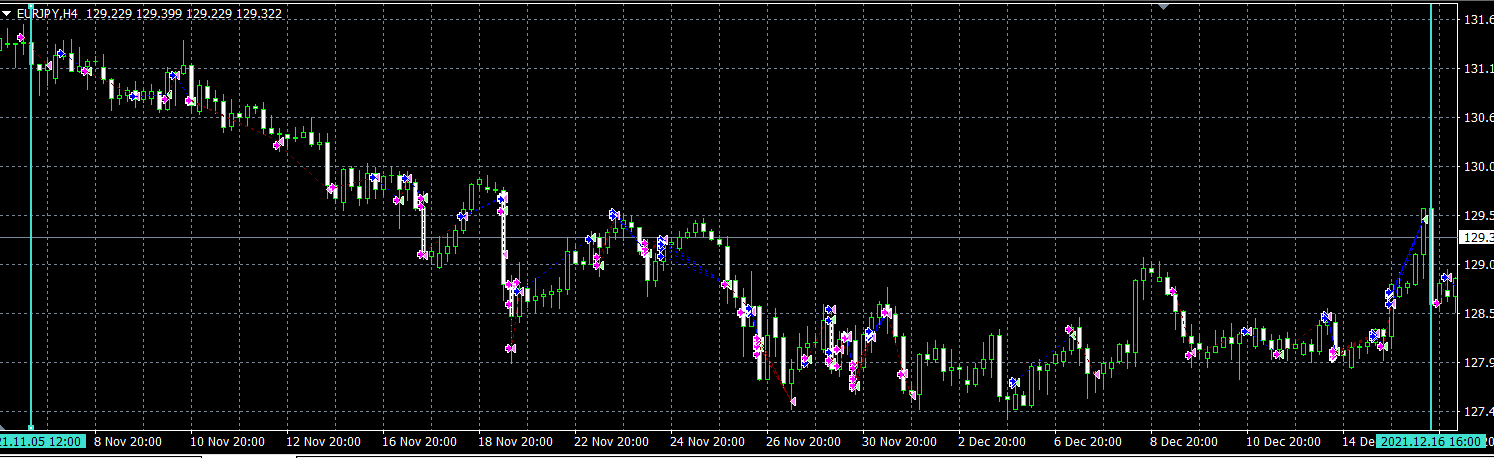Click the 26 Nov 20:00 time label

point(803,441)
